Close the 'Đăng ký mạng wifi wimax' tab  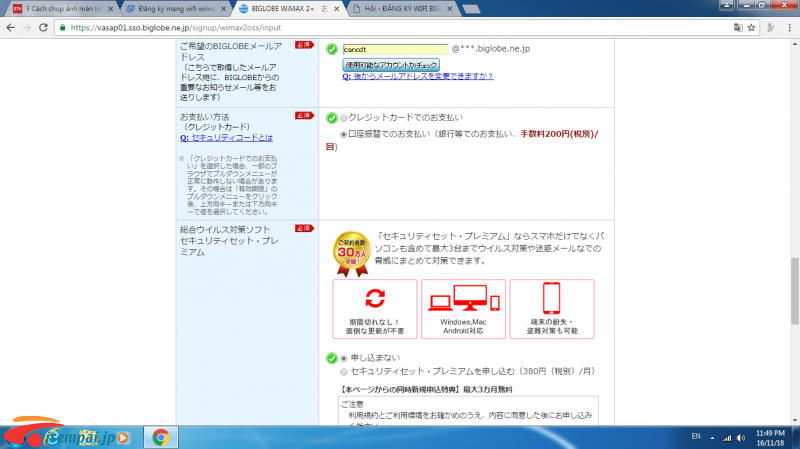223,9
